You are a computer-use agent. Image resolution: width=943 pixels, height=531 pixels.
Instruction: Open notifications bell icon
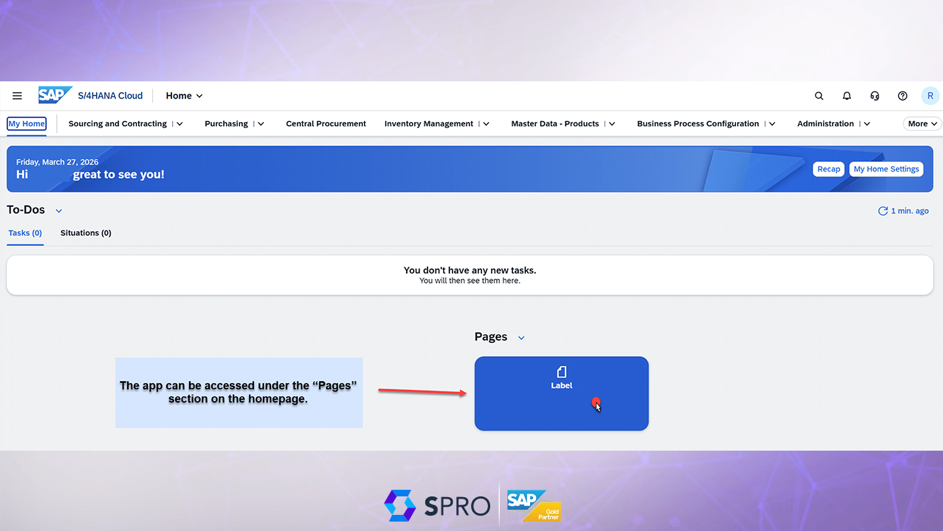point(847,96)
